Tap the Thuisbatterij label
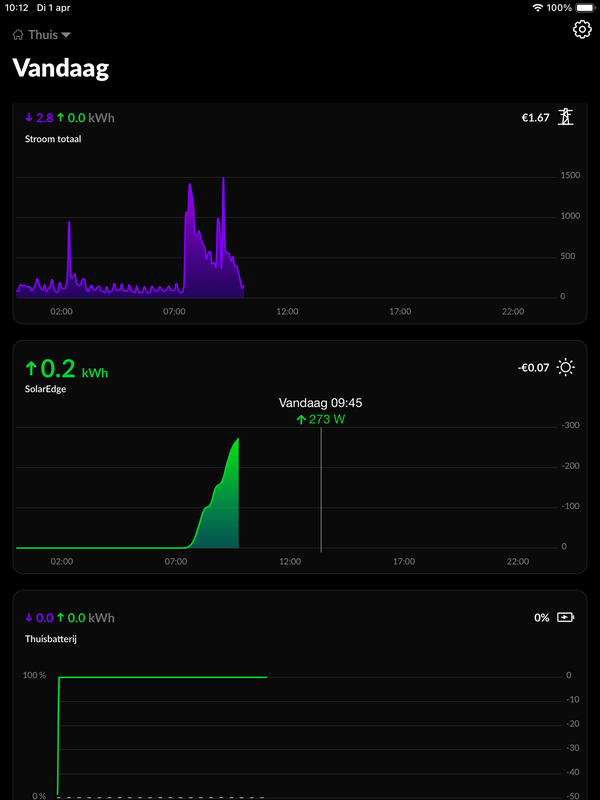Image resolution: width=600 pixels, height=800 pixels. click(51, 638)
